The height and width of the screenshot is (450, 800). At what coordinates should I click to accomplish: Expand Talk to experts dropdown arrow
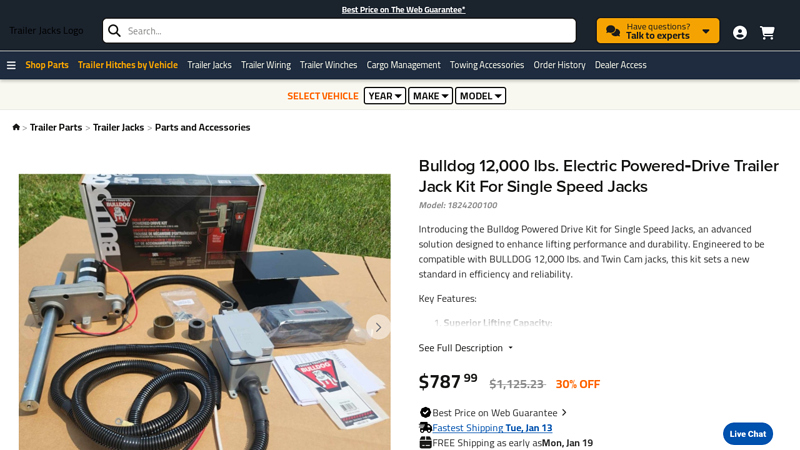click(x=706, y=31)
